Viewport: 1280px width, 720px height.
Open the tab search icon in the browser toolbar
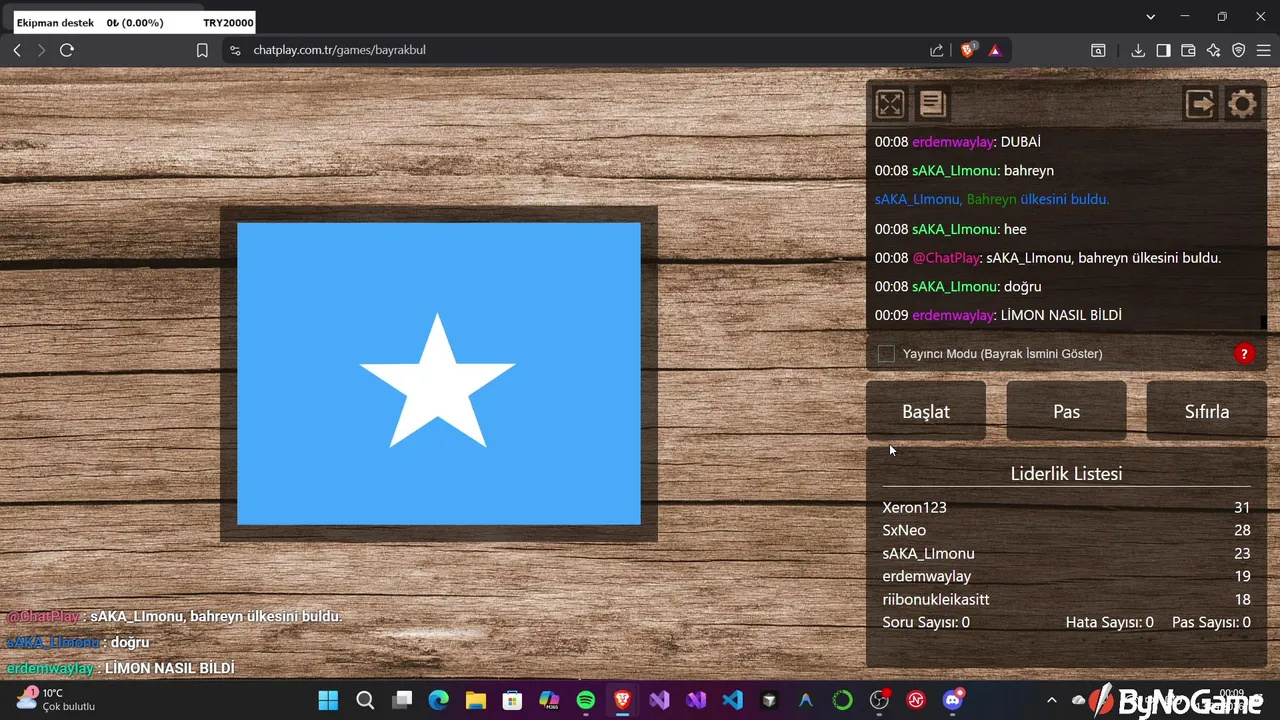pos(1098,50)
